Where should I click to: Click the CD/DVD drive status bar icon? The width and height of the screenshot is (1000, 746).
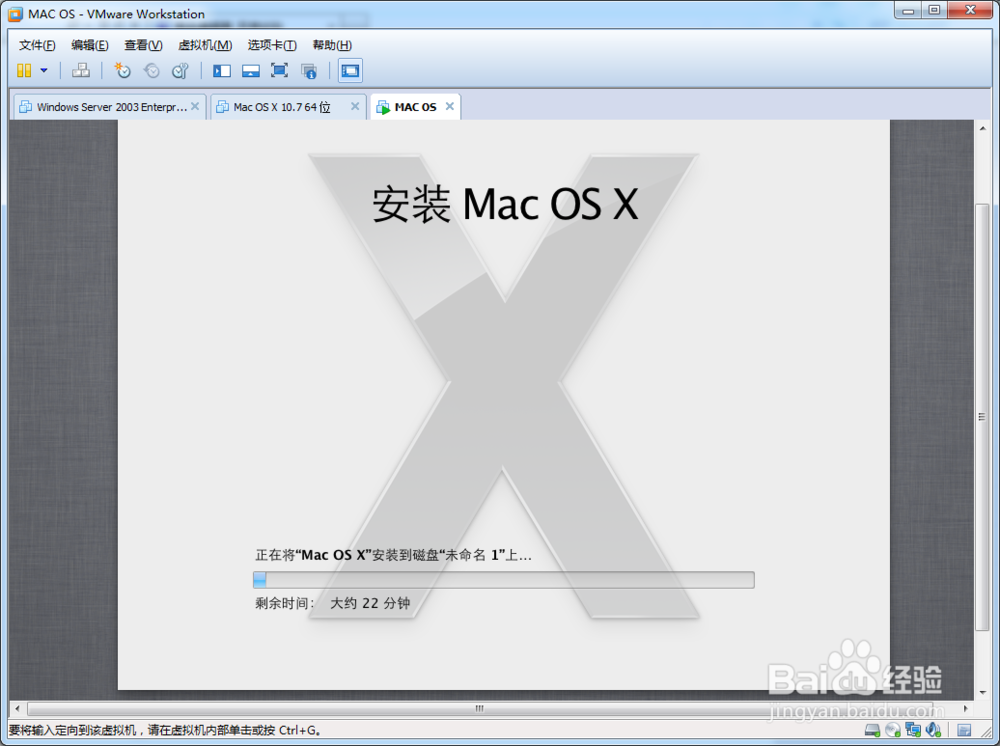pos(893,730)
